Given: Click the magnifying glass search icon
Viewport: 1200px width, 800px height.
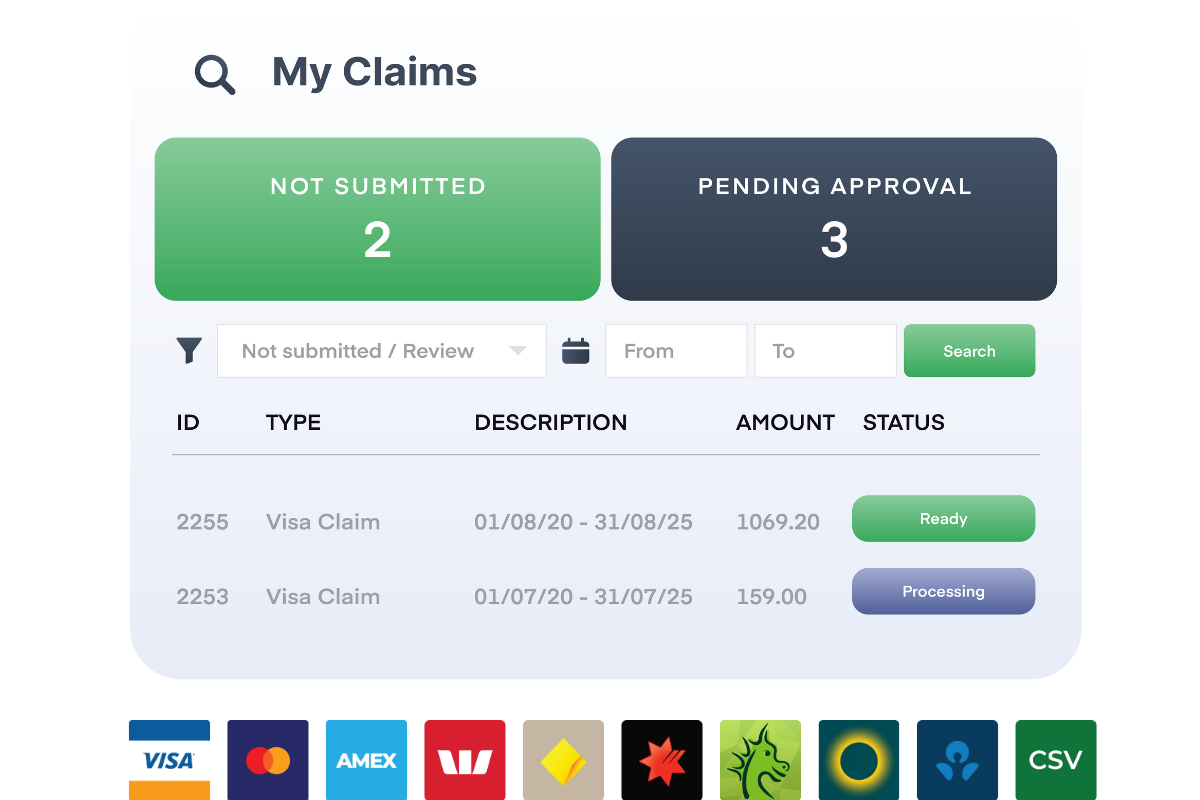Looking at the screenshot, I should coord(213,72).
